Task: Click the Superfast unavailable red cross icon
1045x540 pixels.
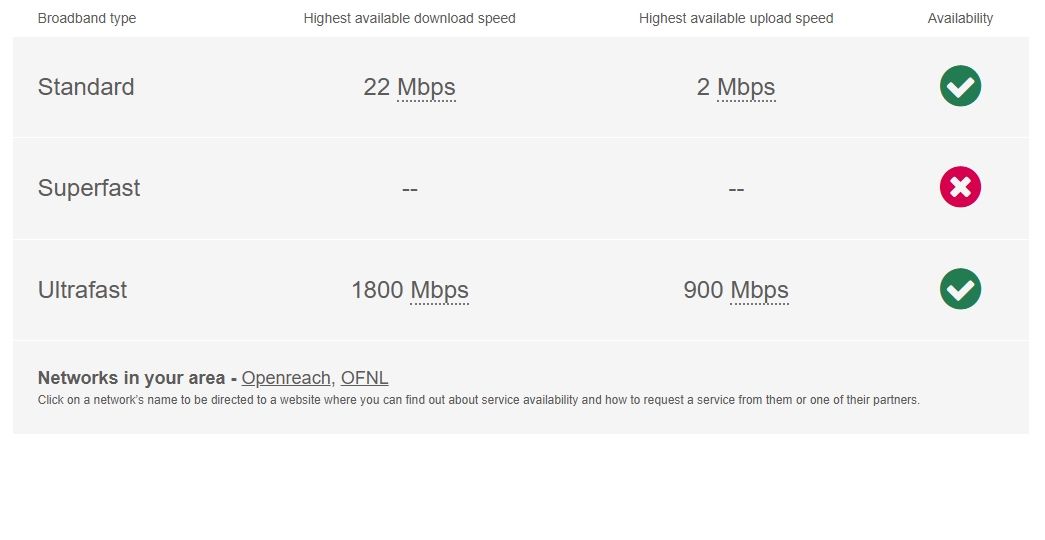Action: 960,187
